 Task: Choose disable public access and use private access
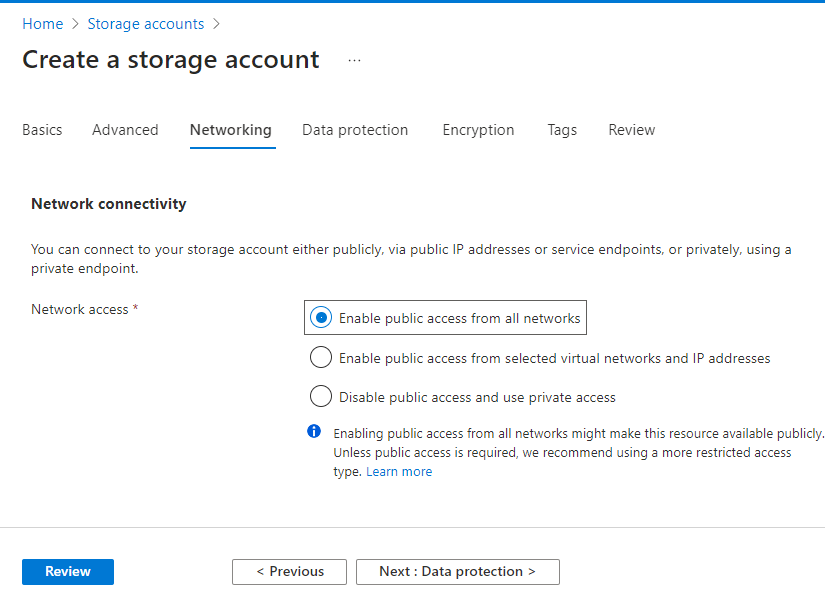click(320, 396)
